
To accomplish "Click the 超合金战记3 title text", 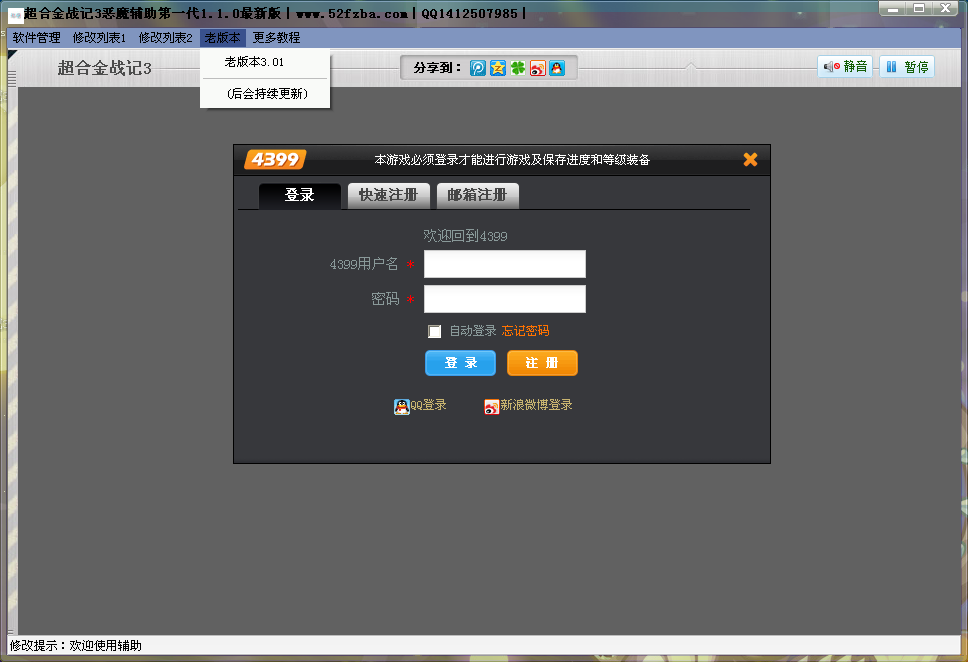I will (x=104, y=68).
